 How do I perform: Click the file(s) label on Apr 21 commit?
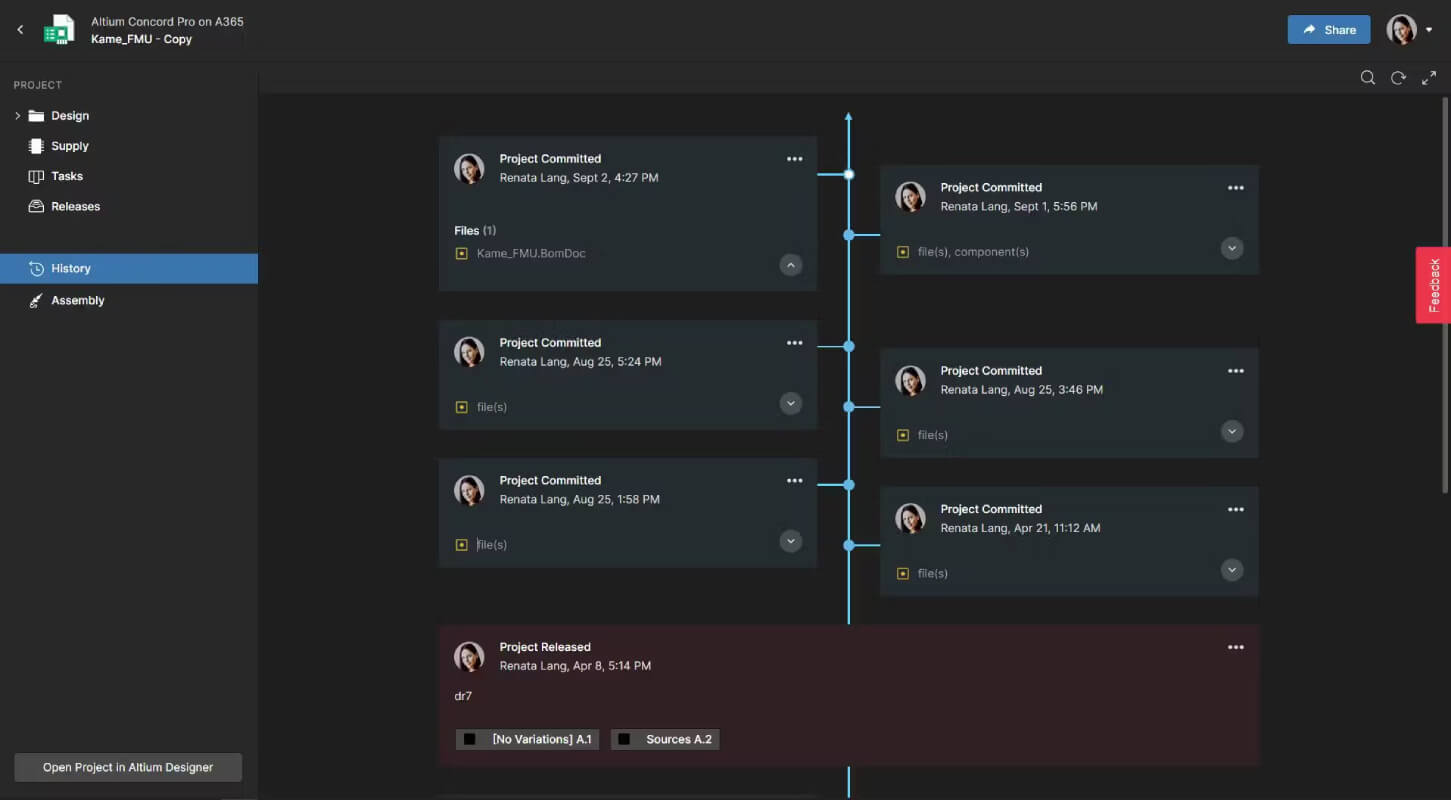pos(933,574)
